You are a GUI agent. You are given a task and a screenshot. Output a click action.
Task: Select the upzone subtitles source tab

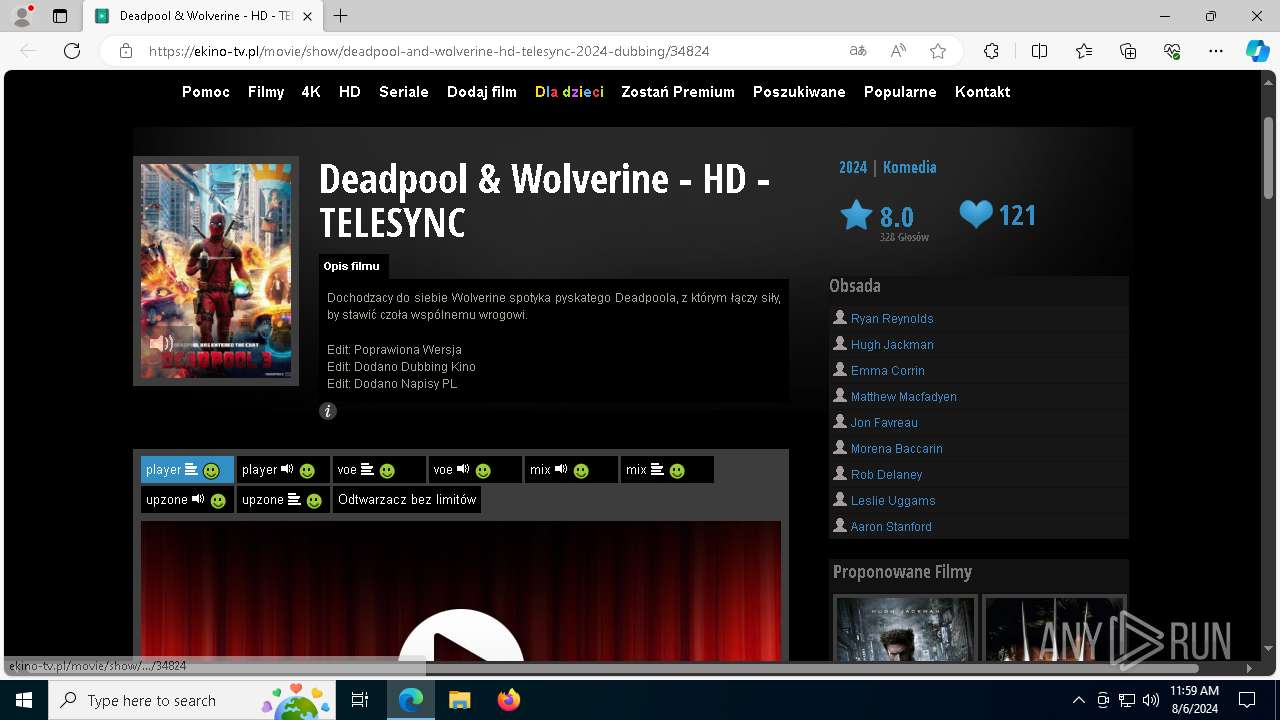[283, 500]
